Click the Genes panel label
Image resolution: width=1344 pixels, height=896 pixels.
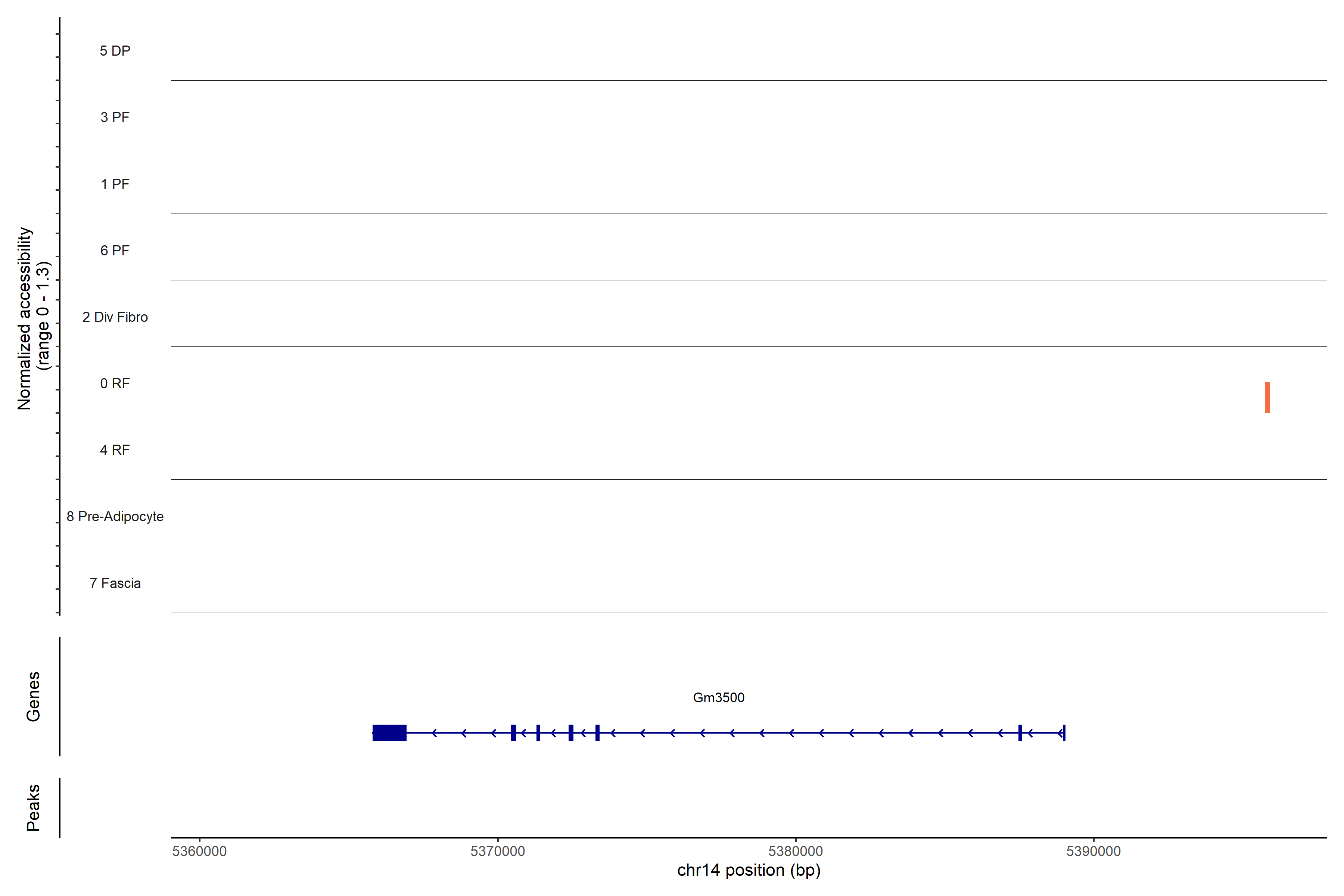(33, 697)
